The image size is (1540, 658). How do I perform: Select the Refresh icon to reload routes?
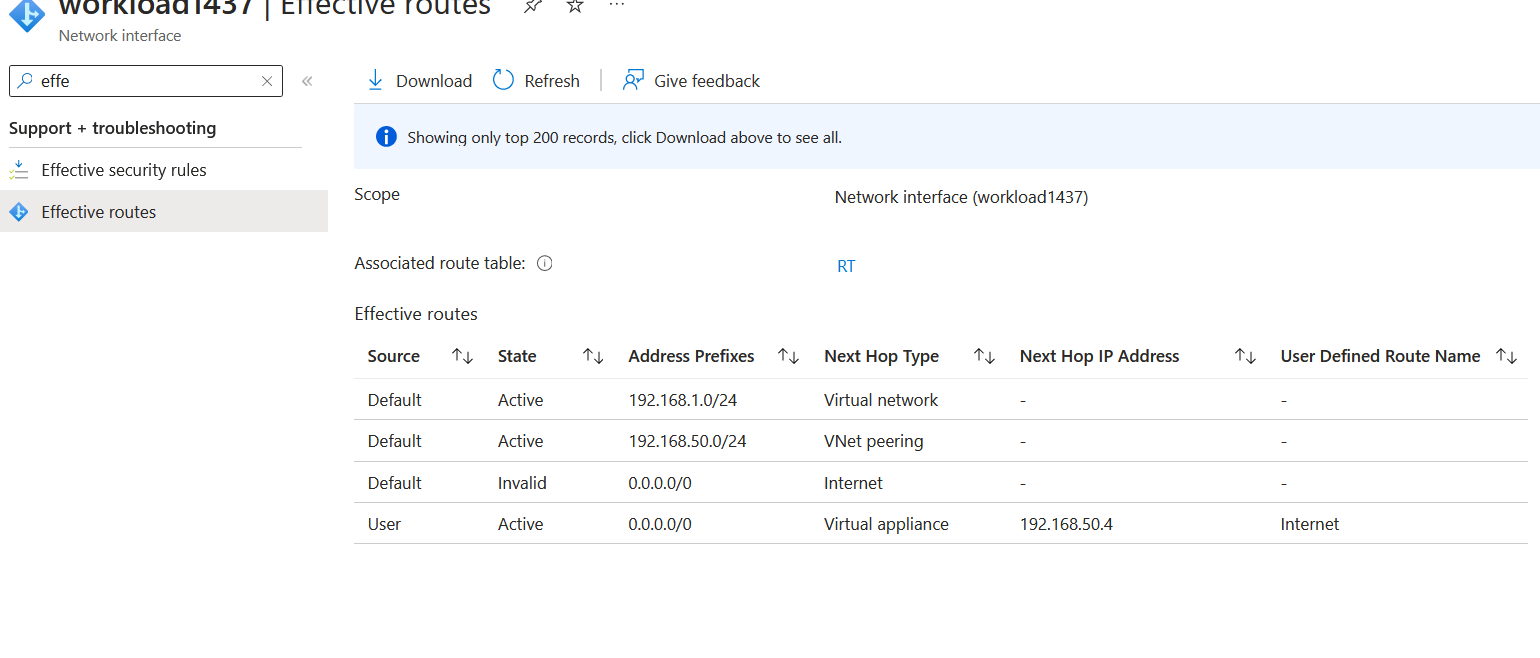pyautogui.click(x=503, y=80)
